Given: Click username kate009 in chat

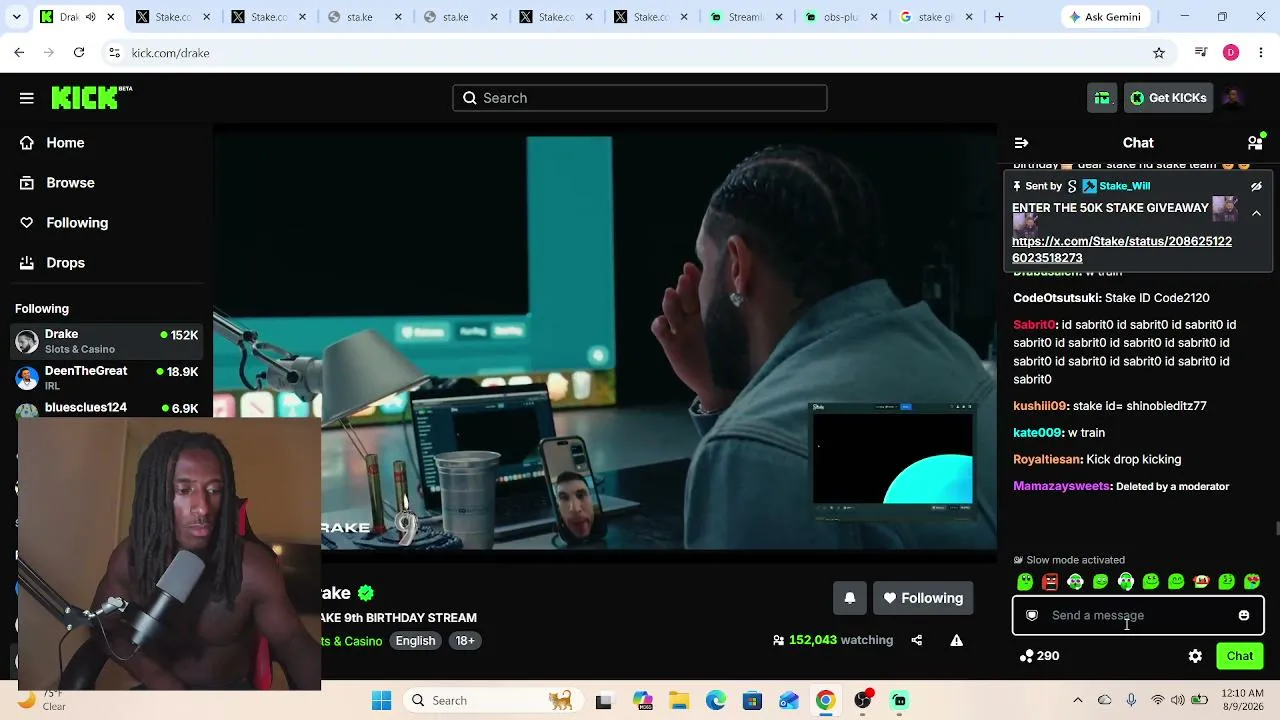Looking at the screenshot, I should (1038, 433).
